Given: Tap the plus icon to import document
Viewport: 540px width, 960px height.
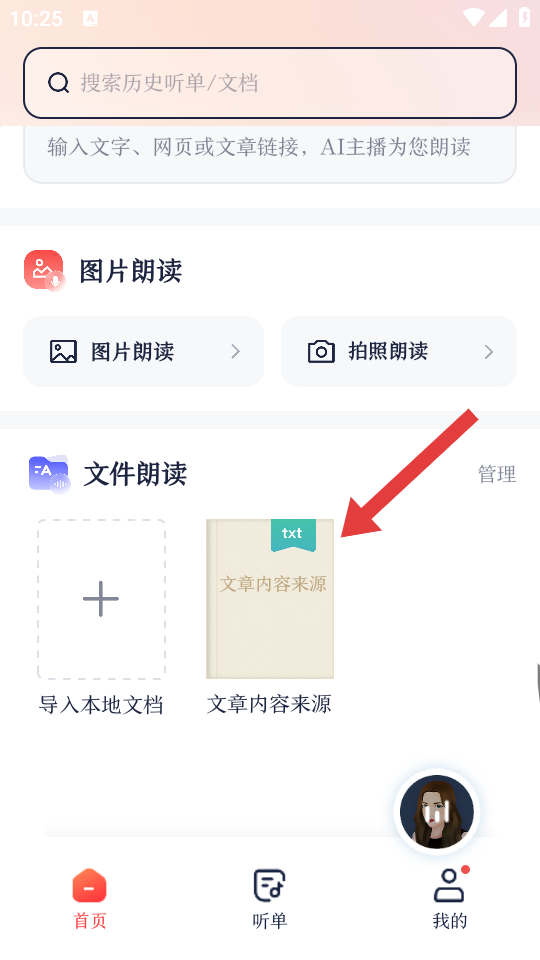Looking at the screenshot, I should point(101,599).
